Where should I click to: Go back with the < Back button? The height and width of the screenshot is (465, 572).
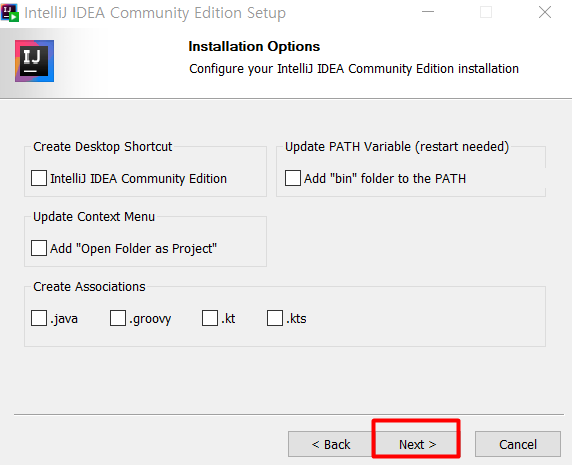[x=331, y=444]
